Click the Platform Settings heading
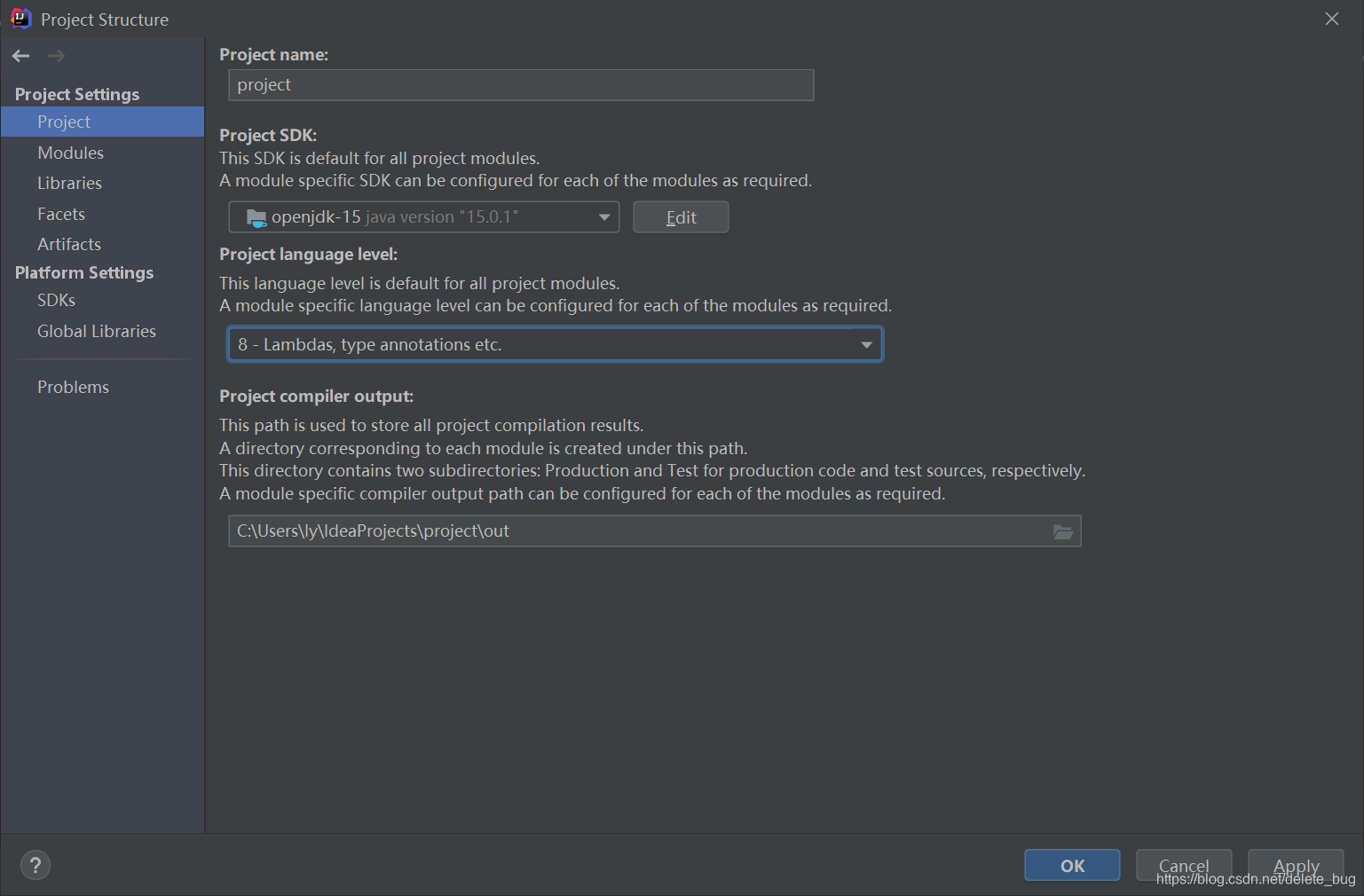This screenshot has height=896, width=1364. [x=84, y=272]
